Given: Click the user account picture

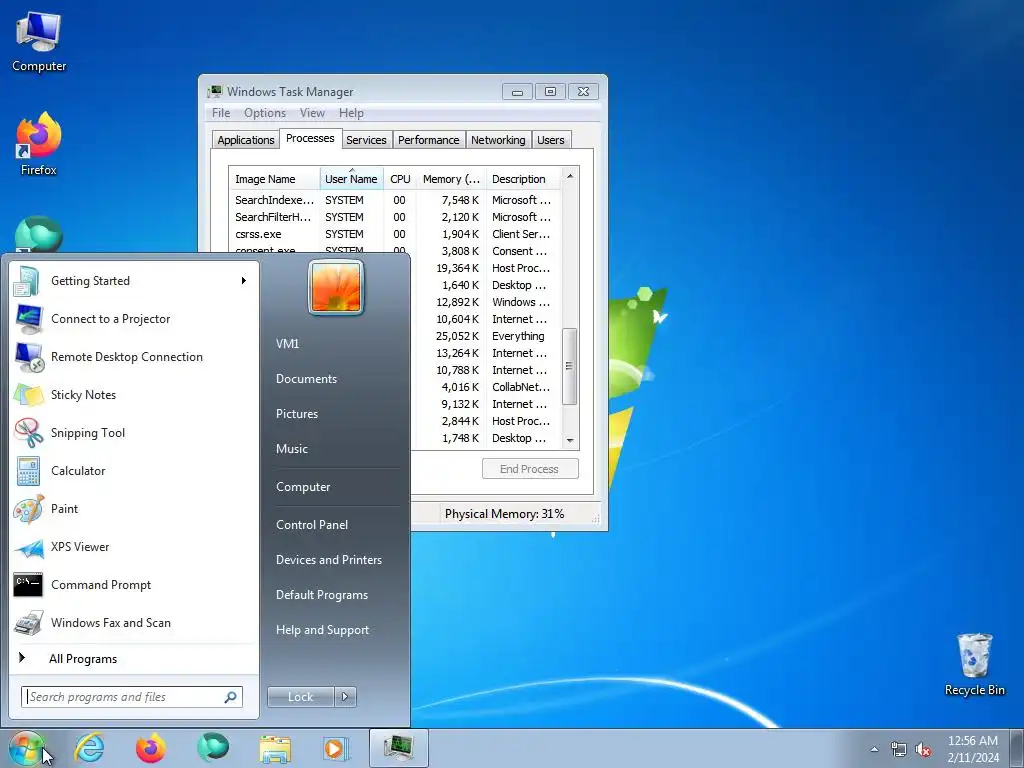Looking at the screenshot, I should [x=336, y=287].
